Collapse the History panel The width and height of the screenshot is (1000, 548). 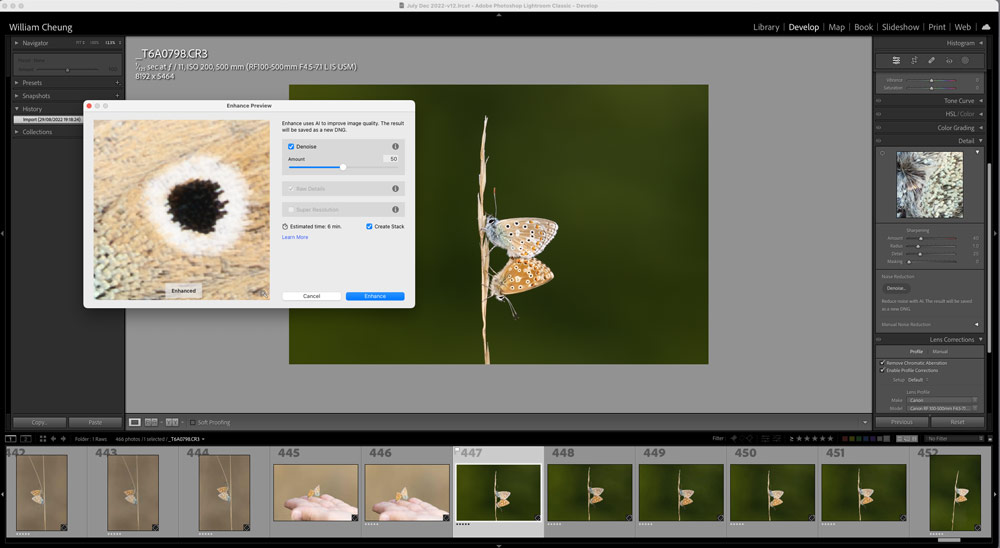pyautogui.click(x=17, y=109)
